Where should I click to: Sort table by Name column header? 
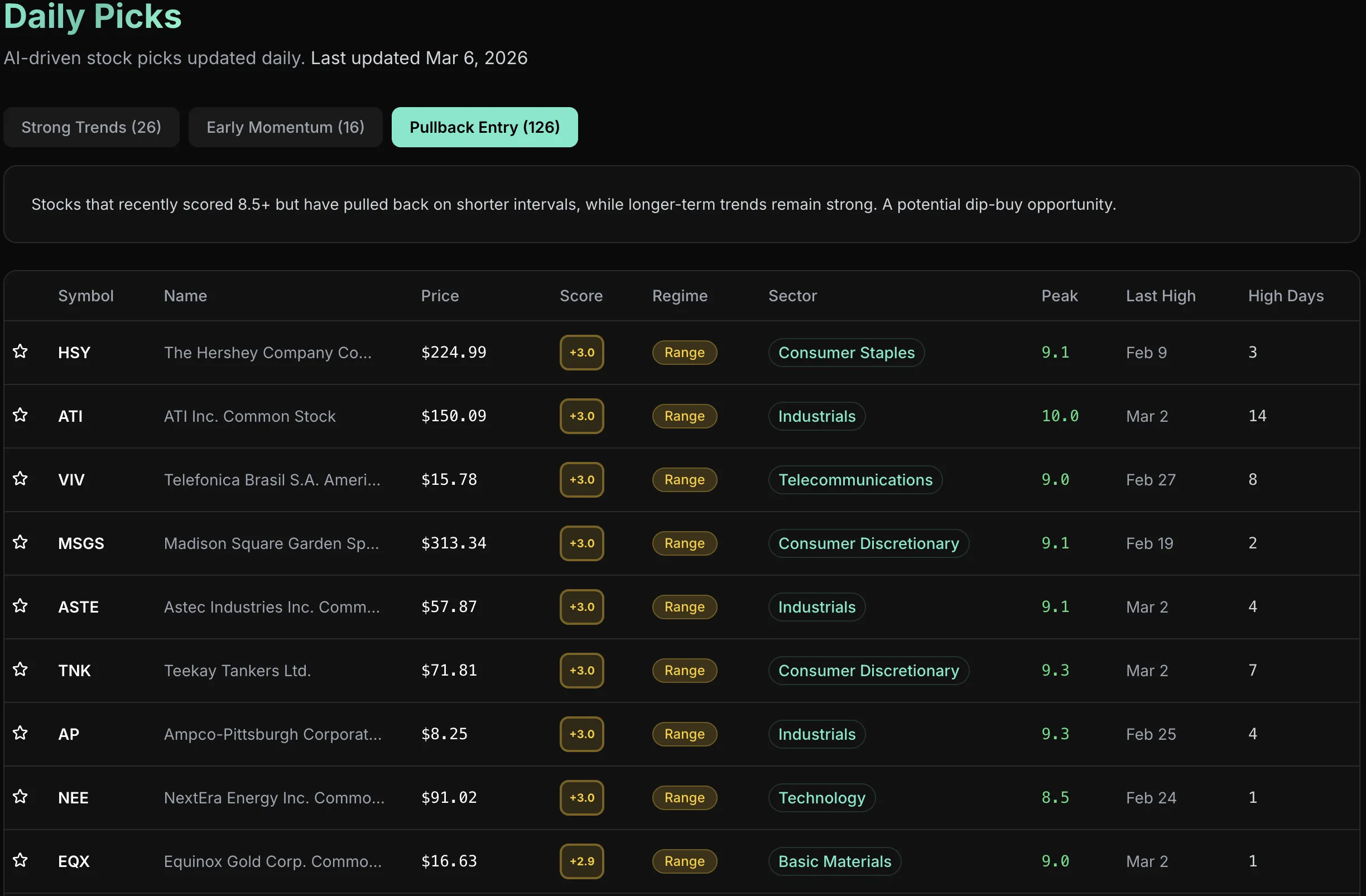[x=185, y=296]
